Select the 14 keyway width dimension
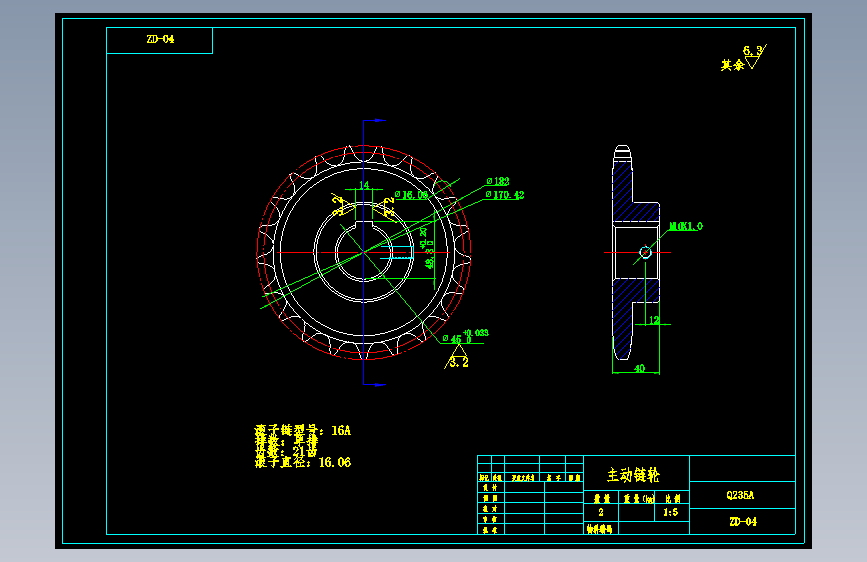The width and height of the screenshot is (867, 562). [x=364, y=185]
